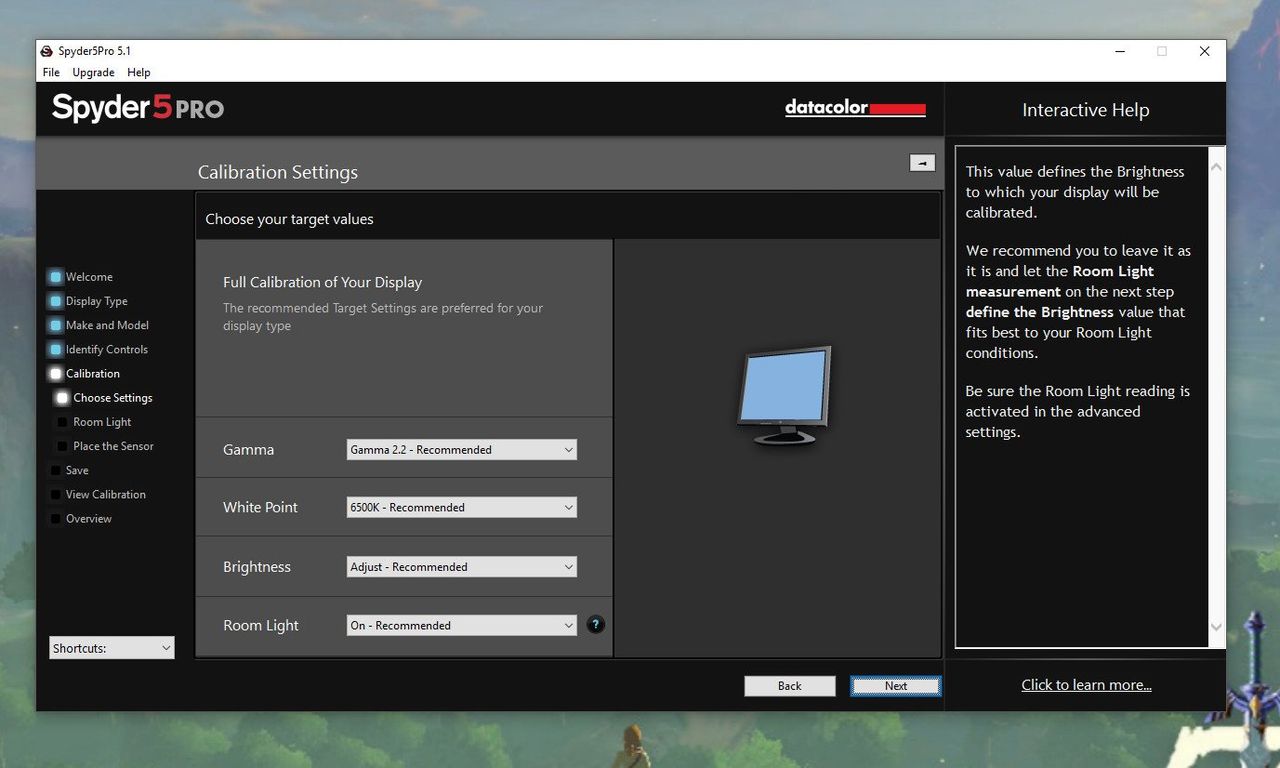This screenshot has height=768, width=1280.
Task: Open the Upgrade menu
Action: click(x=93, y=72)
